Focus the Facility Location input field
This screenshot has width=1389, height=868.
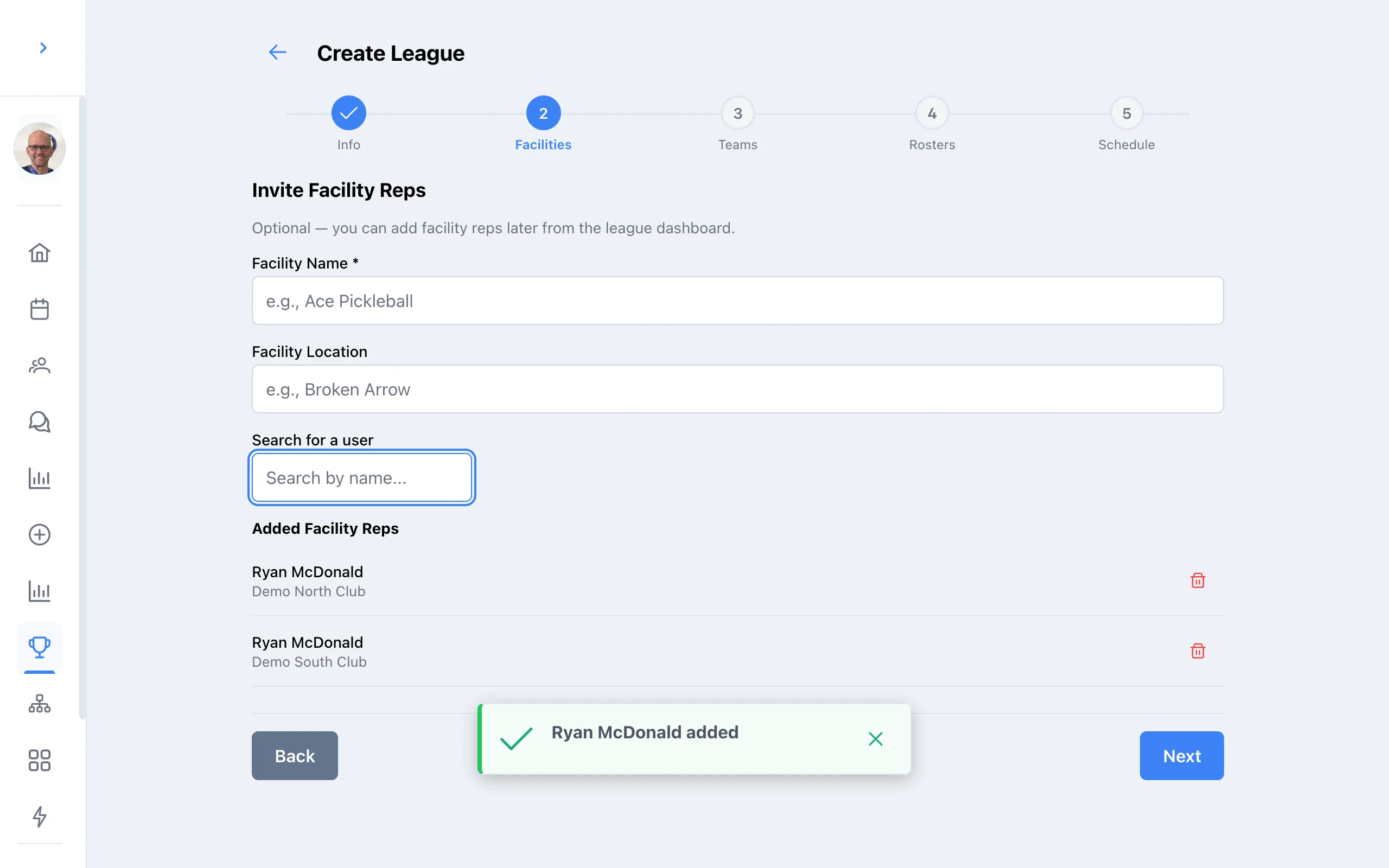click(737, 389)
